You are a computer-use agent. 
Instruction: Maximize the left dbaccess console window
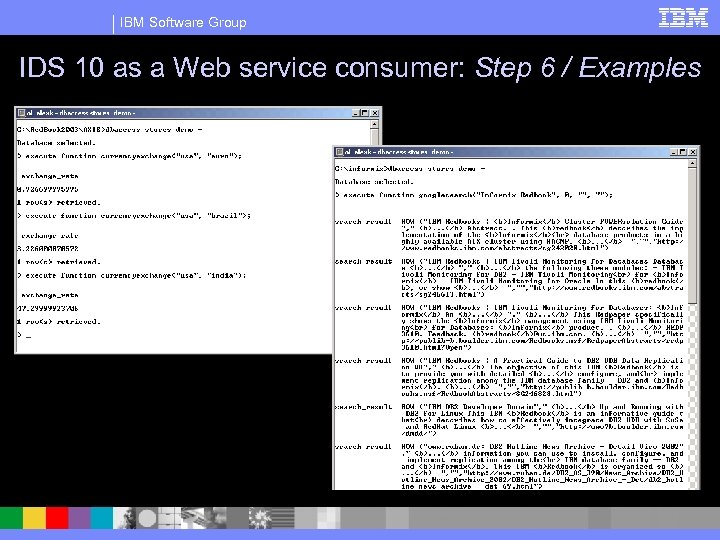(x=365, y=112)
